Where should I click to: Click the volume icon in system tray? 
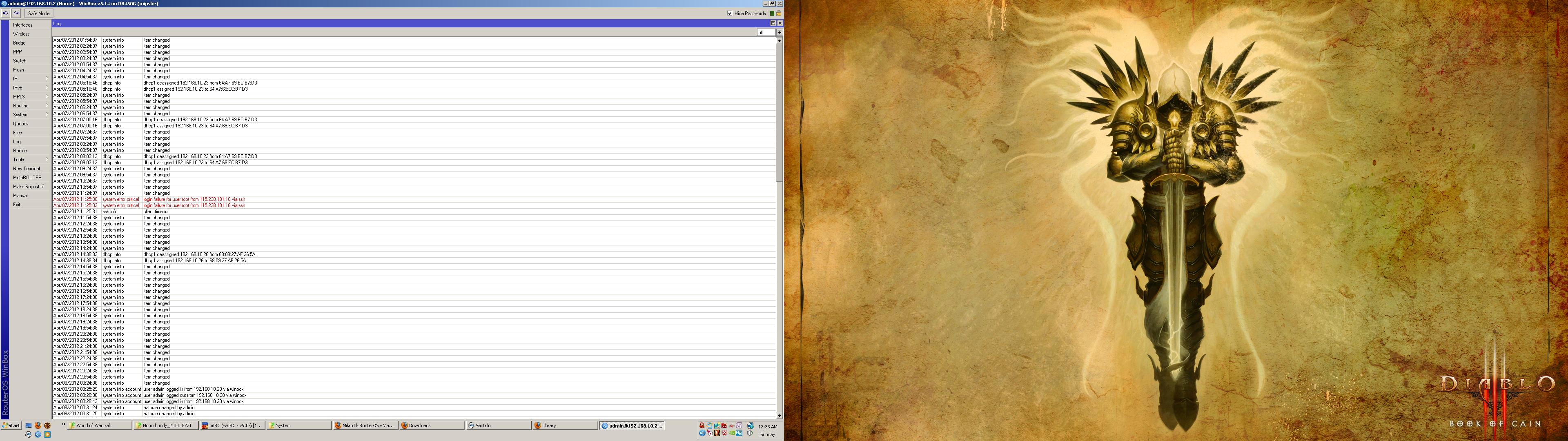[x=750, y=434]
